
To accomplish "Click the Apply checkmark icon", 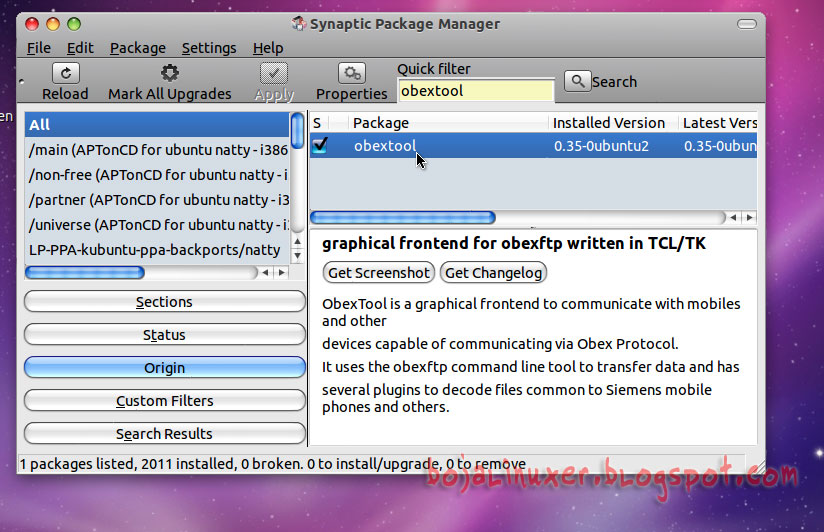I will [274, 73].
